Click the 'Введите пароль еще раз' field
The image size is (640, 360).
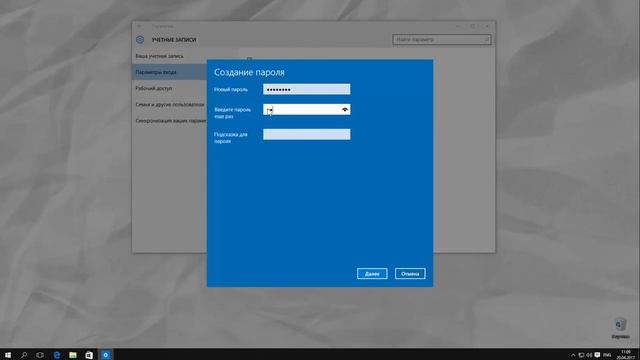(x=307, y=109)
